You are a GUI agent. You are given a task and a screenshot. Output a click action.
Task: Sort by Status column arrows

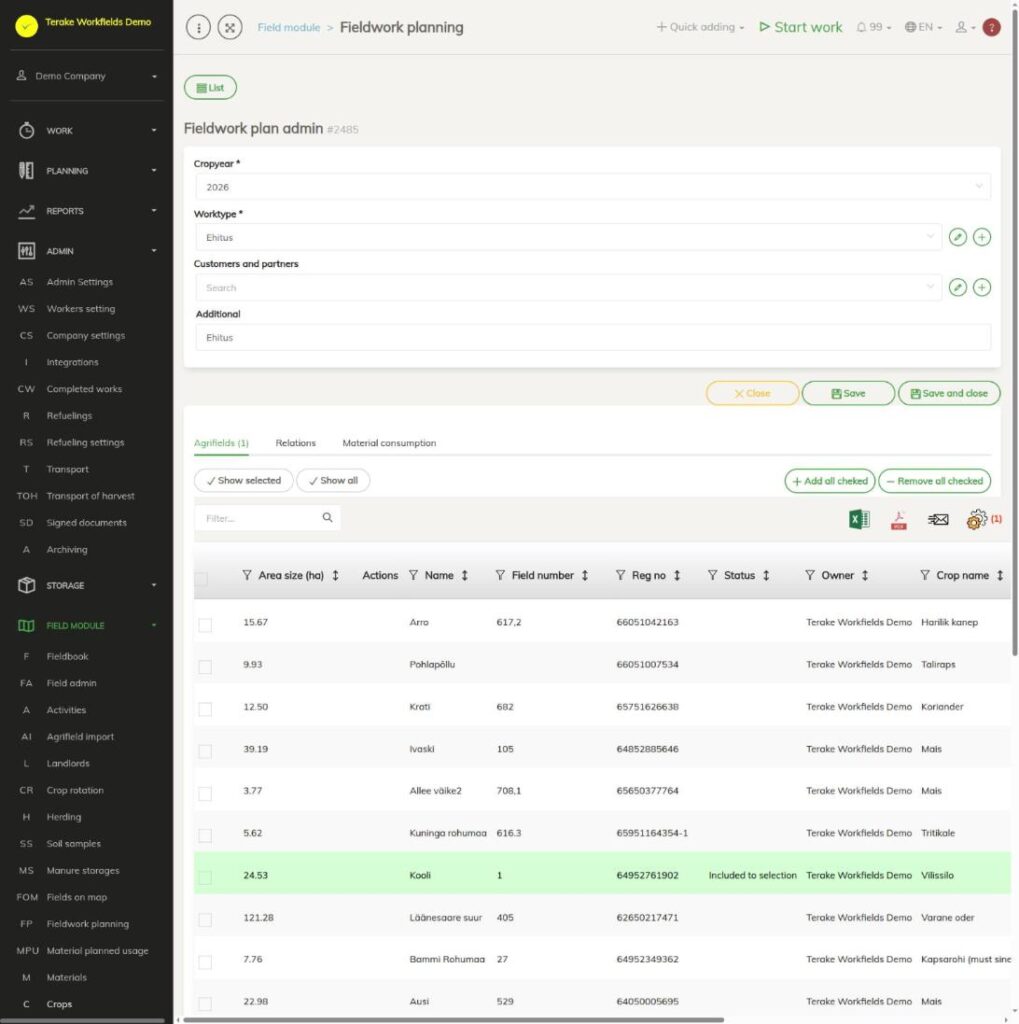click(x=766, y=575)
